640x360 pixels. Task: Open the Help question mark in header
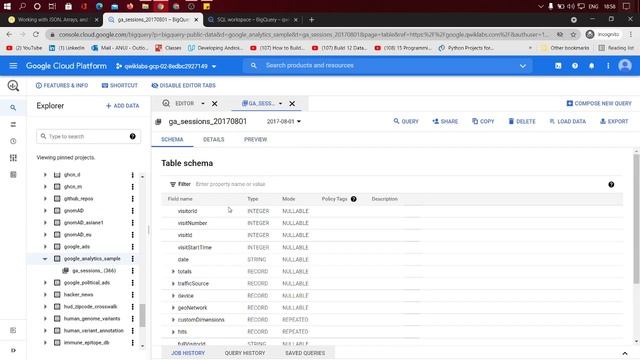click(x=575, y=66)
